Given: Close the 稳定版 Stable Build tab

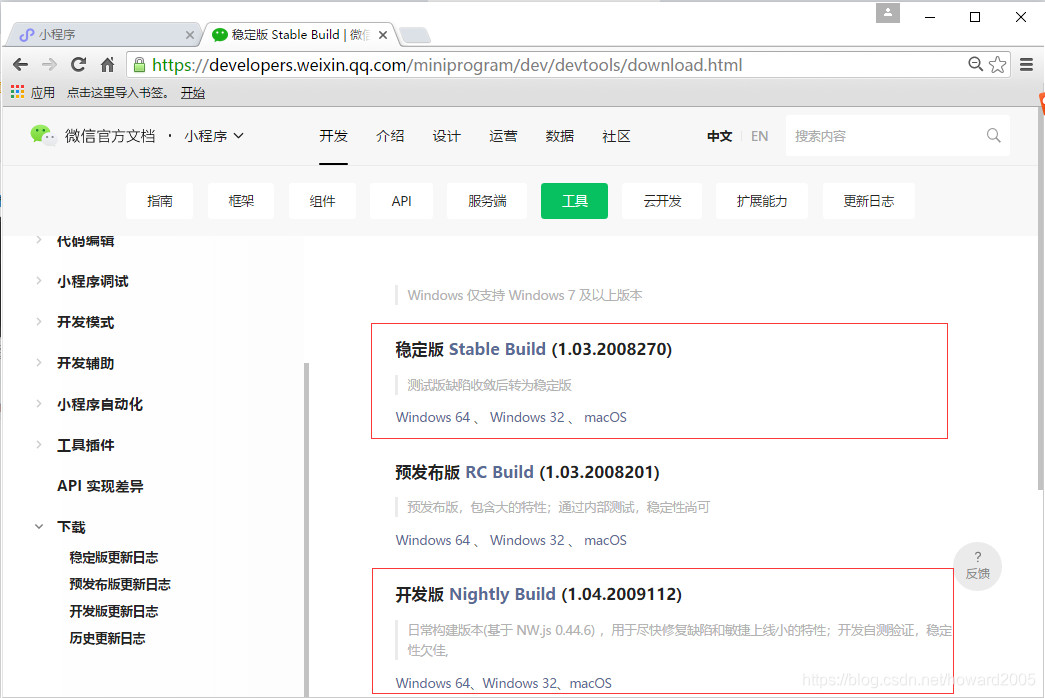Looking at the screenshot, I should coord(383,35).
